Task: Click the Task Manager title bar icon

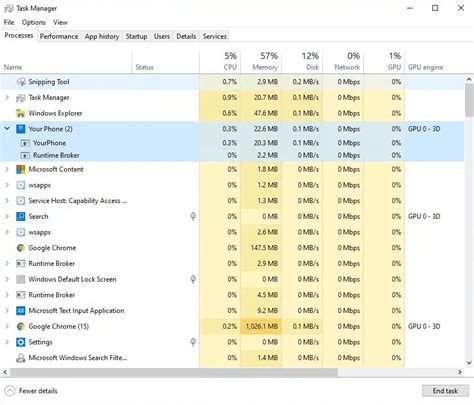Action: (x=9, y=8)
